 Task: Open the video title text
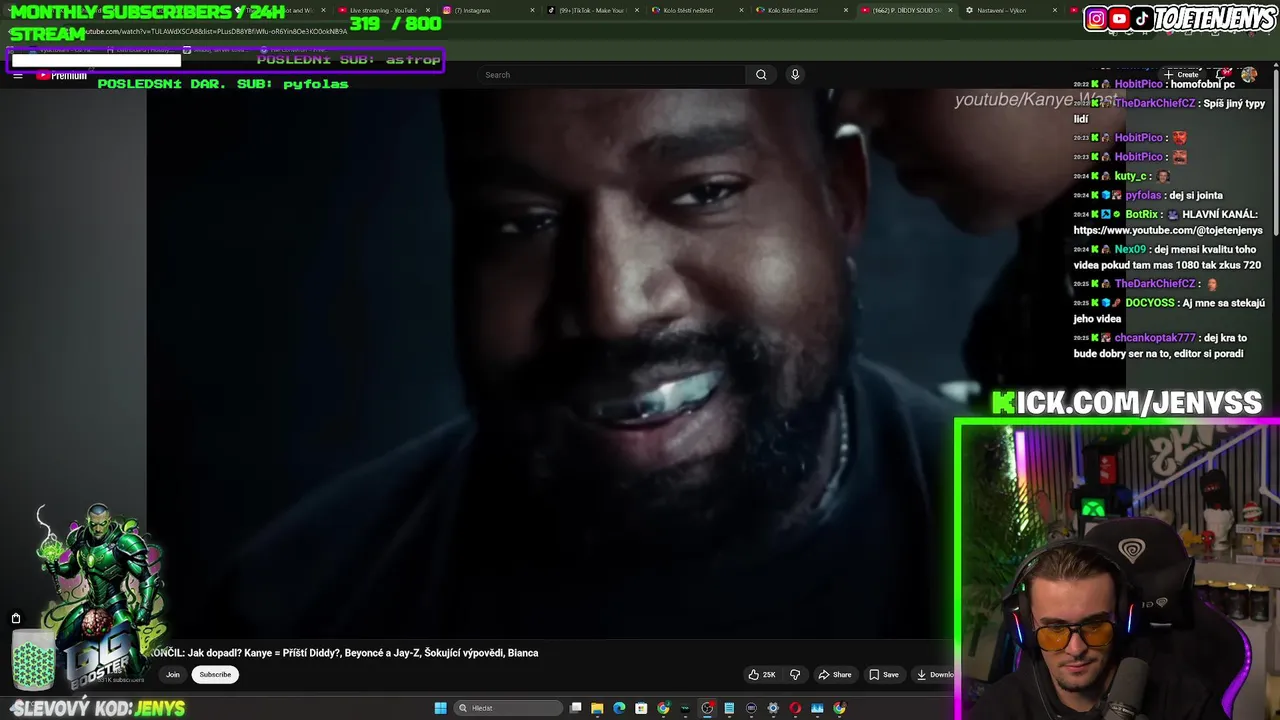343,653
